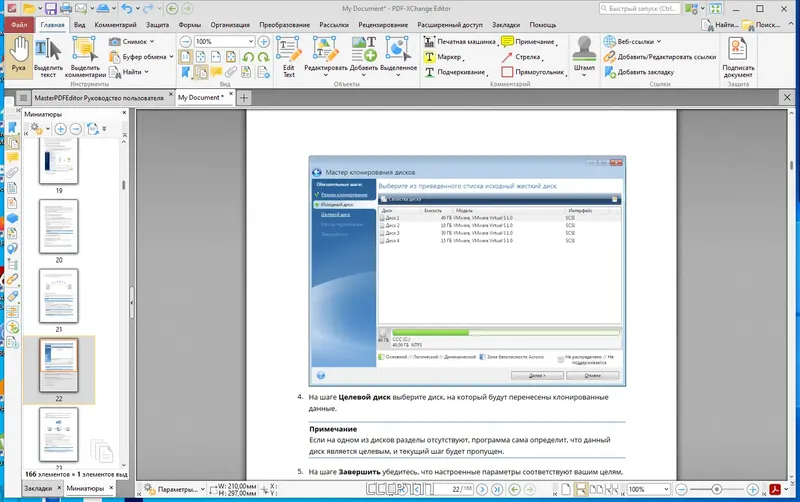This screenshot has height=502, width=800.
Task: Click the Edit Text tool
Action: click(x=289, y=56)
